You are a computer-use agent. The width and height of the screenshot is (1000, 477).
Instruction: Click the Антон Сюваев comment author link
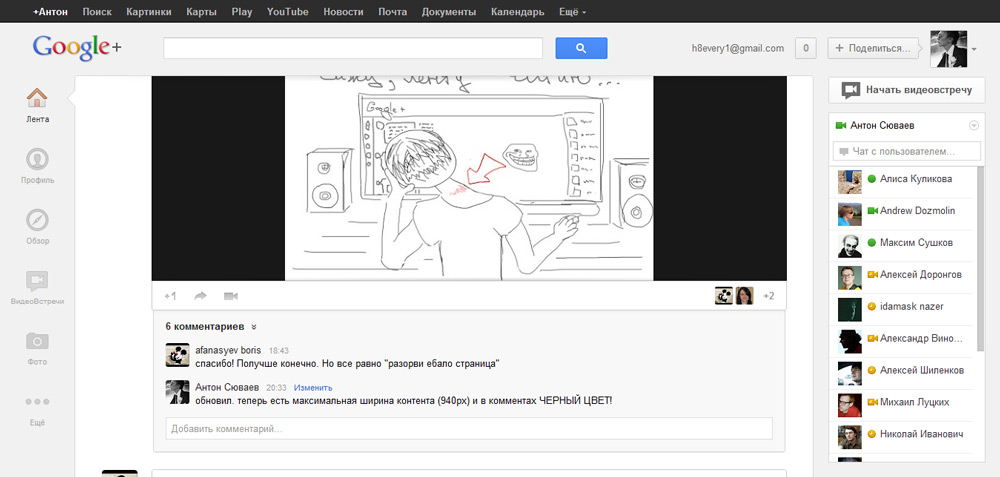(x=227, y=387)
